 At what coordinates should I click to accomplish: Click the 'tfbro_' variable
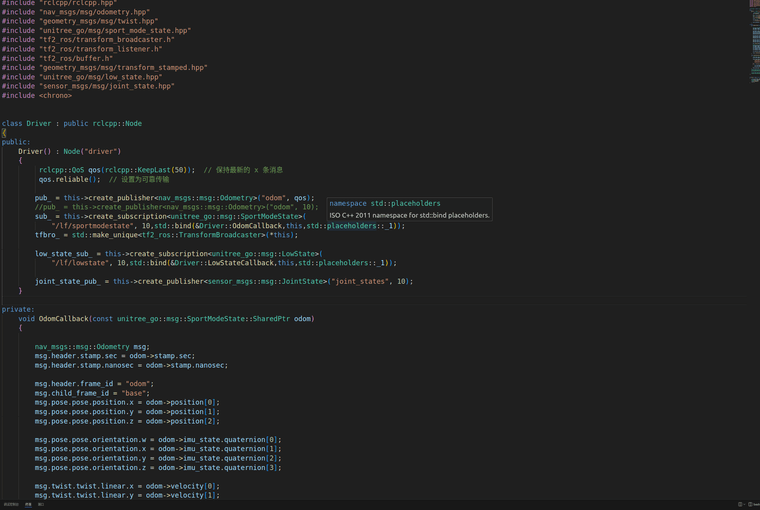tap(47, 235)
